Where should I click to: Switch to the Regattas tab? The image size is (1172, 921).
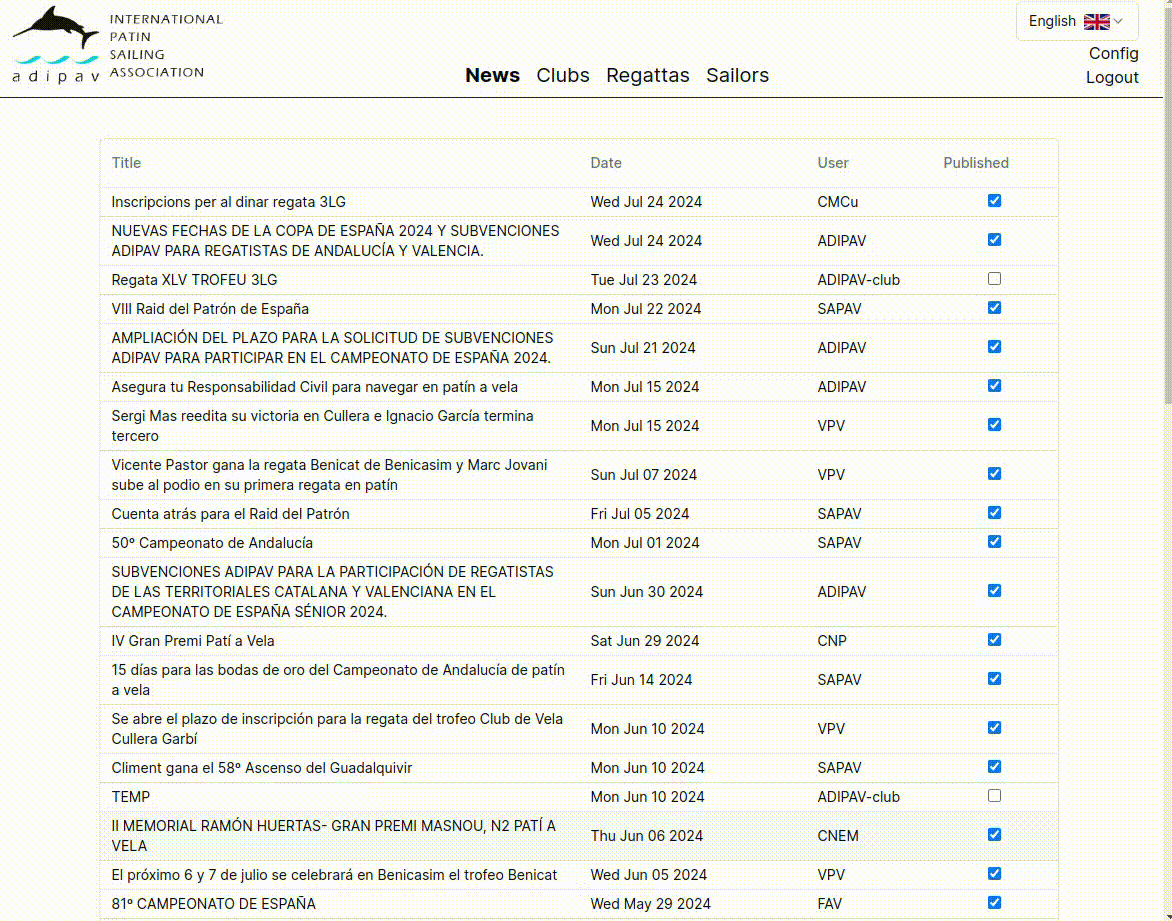[x=647, y=75]
